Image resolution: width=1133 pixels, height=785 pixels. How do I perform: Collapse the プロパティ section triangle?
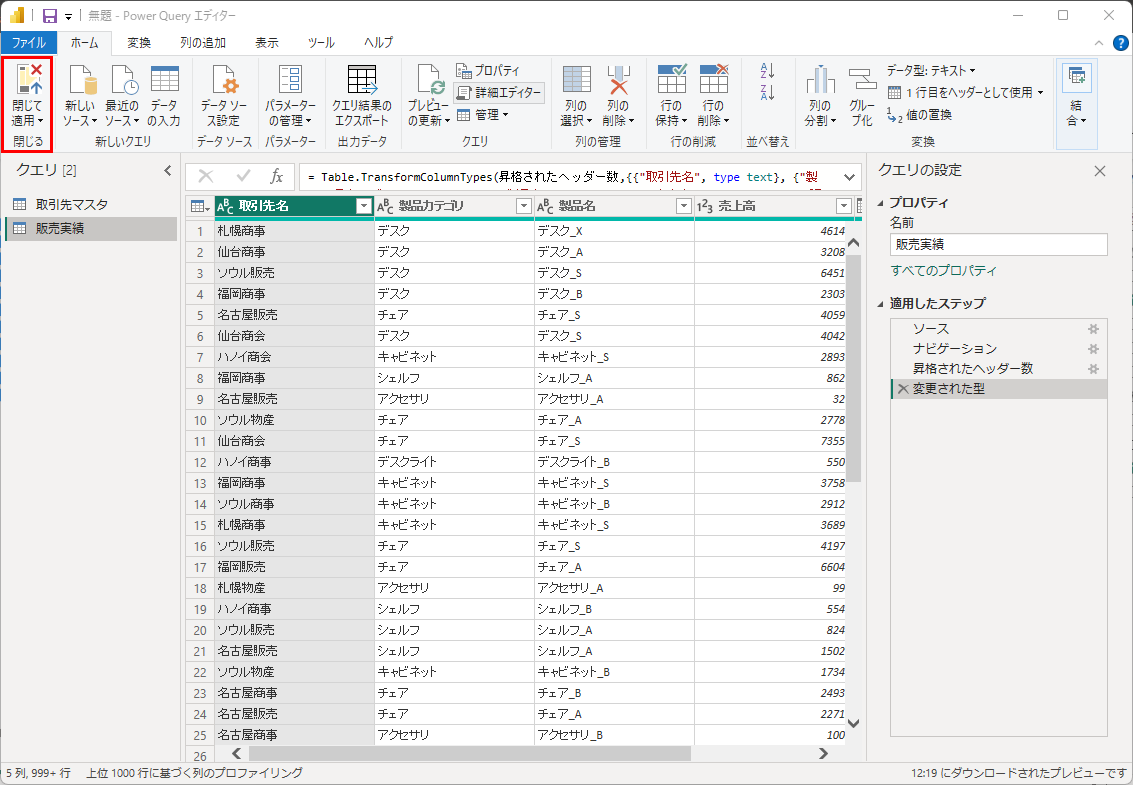pyautogui.click(x=880, y=203)
